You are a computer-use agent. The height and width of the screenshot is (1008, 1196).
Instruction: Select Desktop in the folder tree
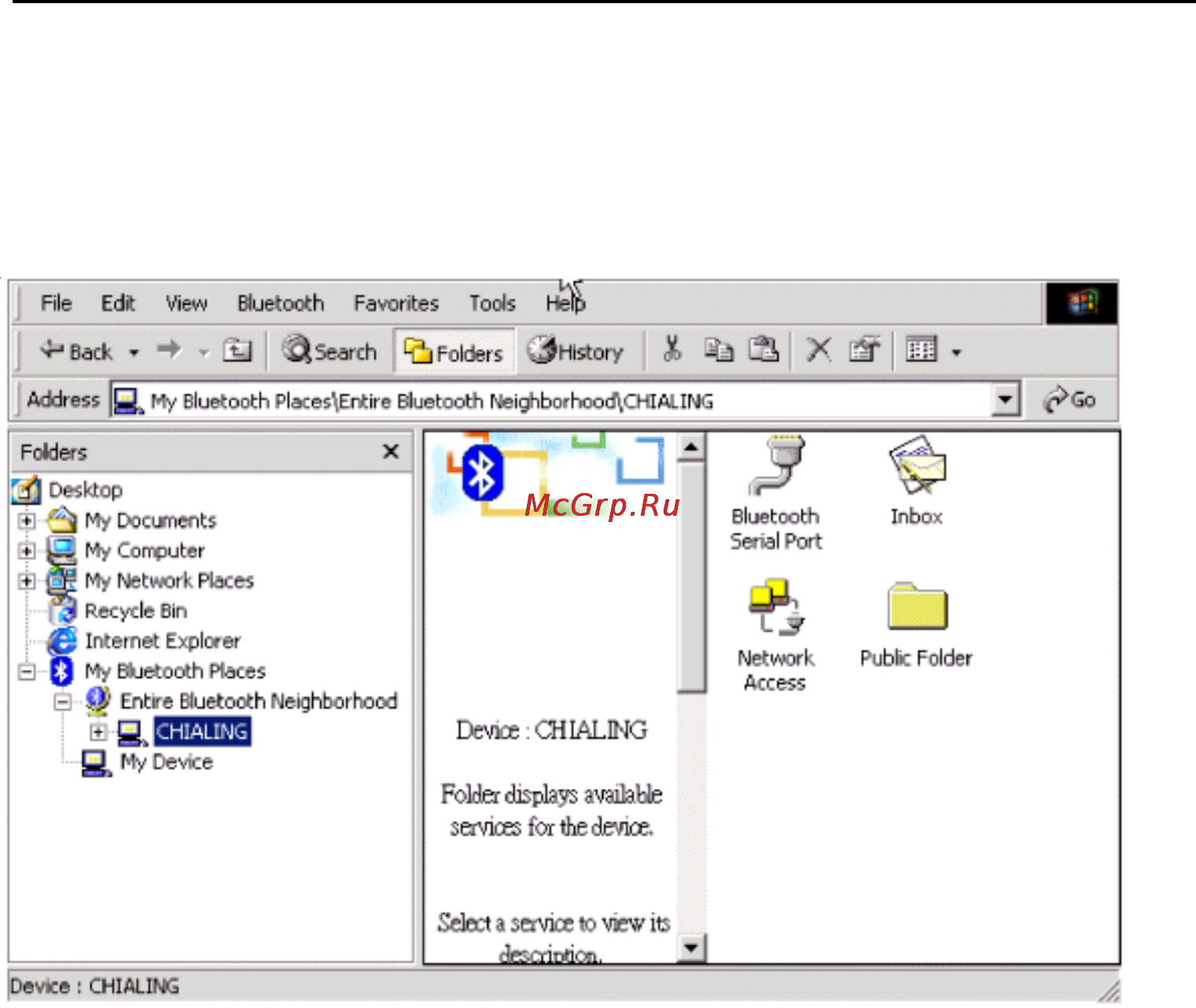coord(86,490)
